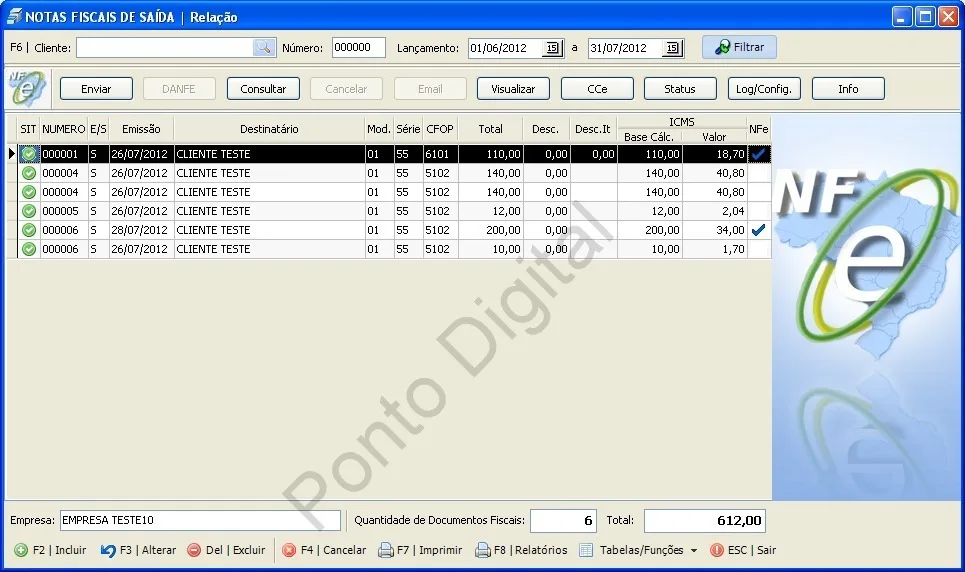The width and height of the screenshot is (965, 572).
Task: Click F7 Imprimir printer icon
Action: pyautogui.click(x=386, y=550)
